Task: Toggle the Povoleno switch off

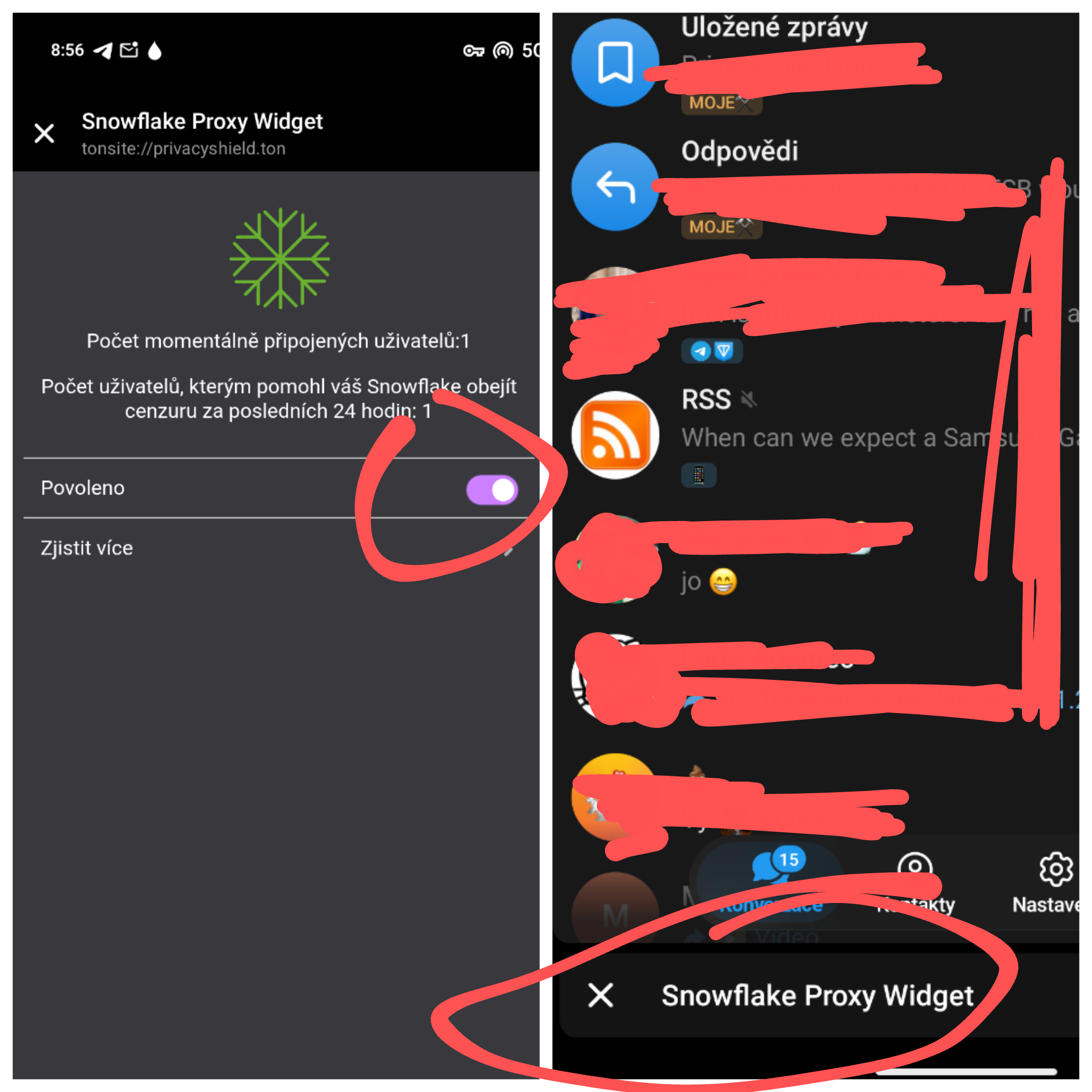Action: pos(492,489)
